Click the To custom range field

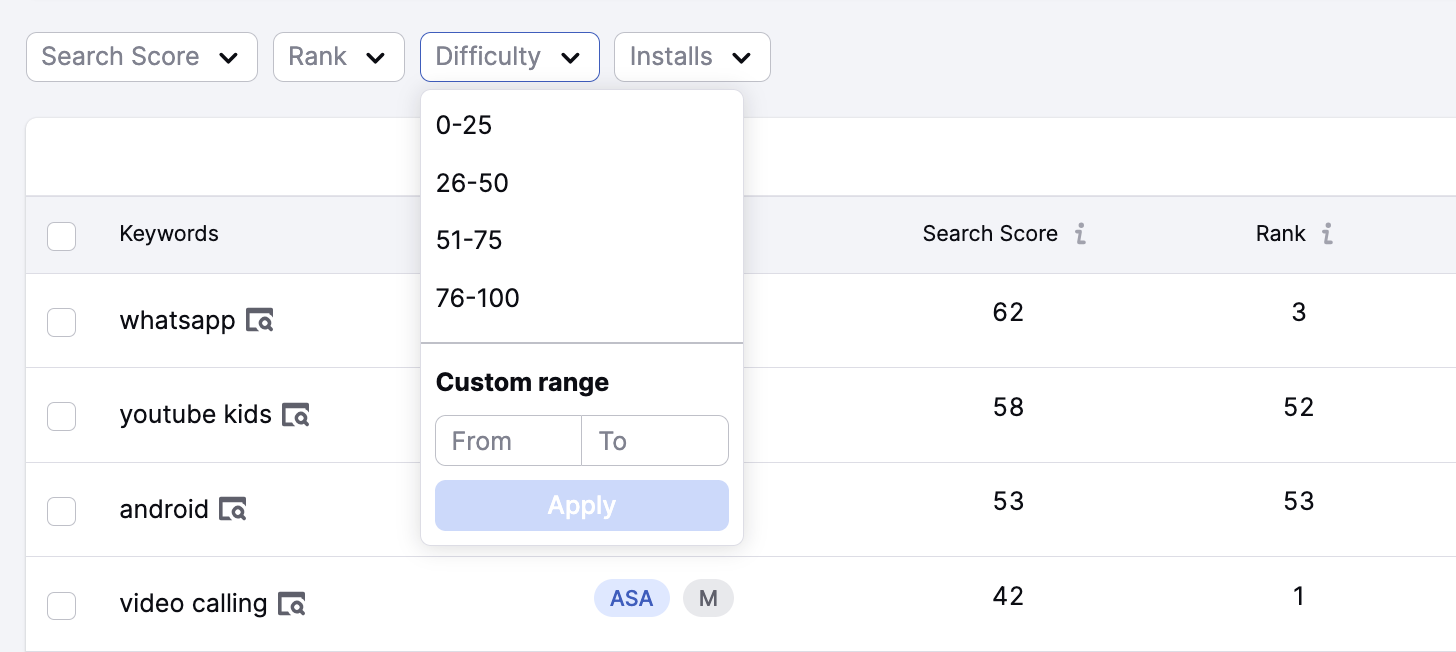[x=654, y=440]
